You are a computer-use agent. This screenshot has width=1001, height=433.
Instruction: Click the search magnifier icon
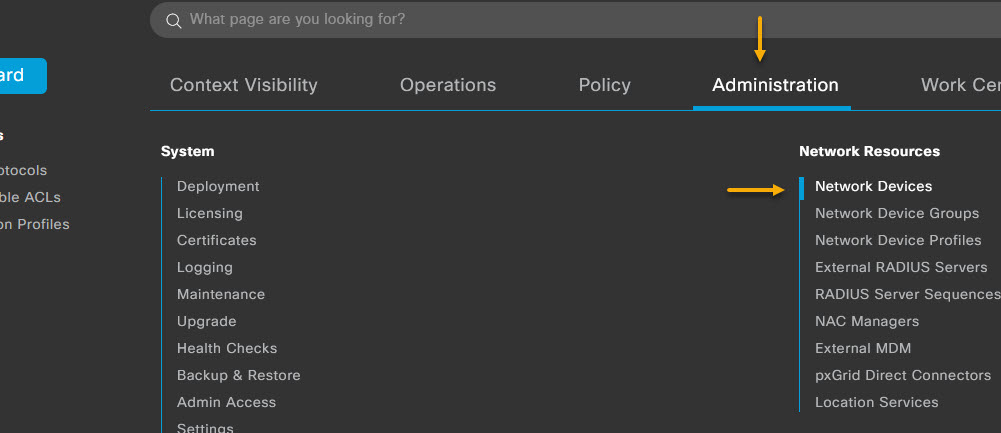point(174,20)
